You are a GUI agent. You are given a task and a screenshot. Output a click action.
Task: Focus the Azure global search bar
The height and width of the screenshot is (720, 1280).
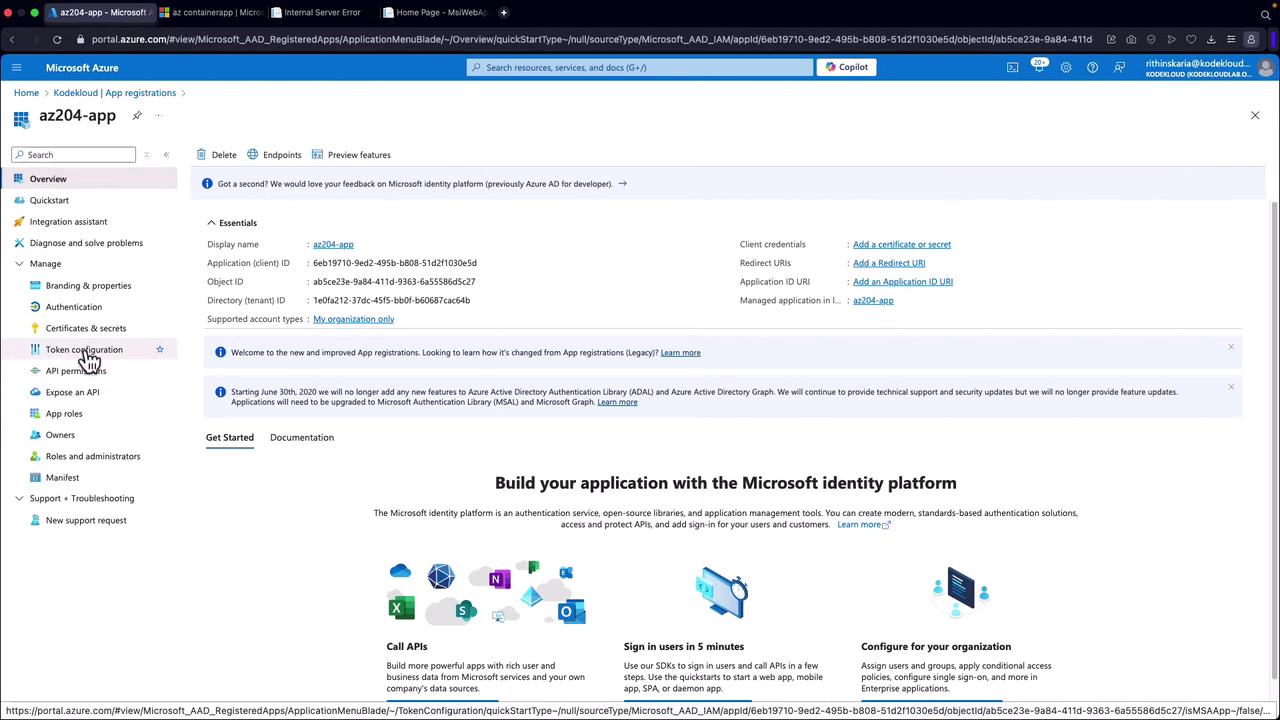point(640,67)
